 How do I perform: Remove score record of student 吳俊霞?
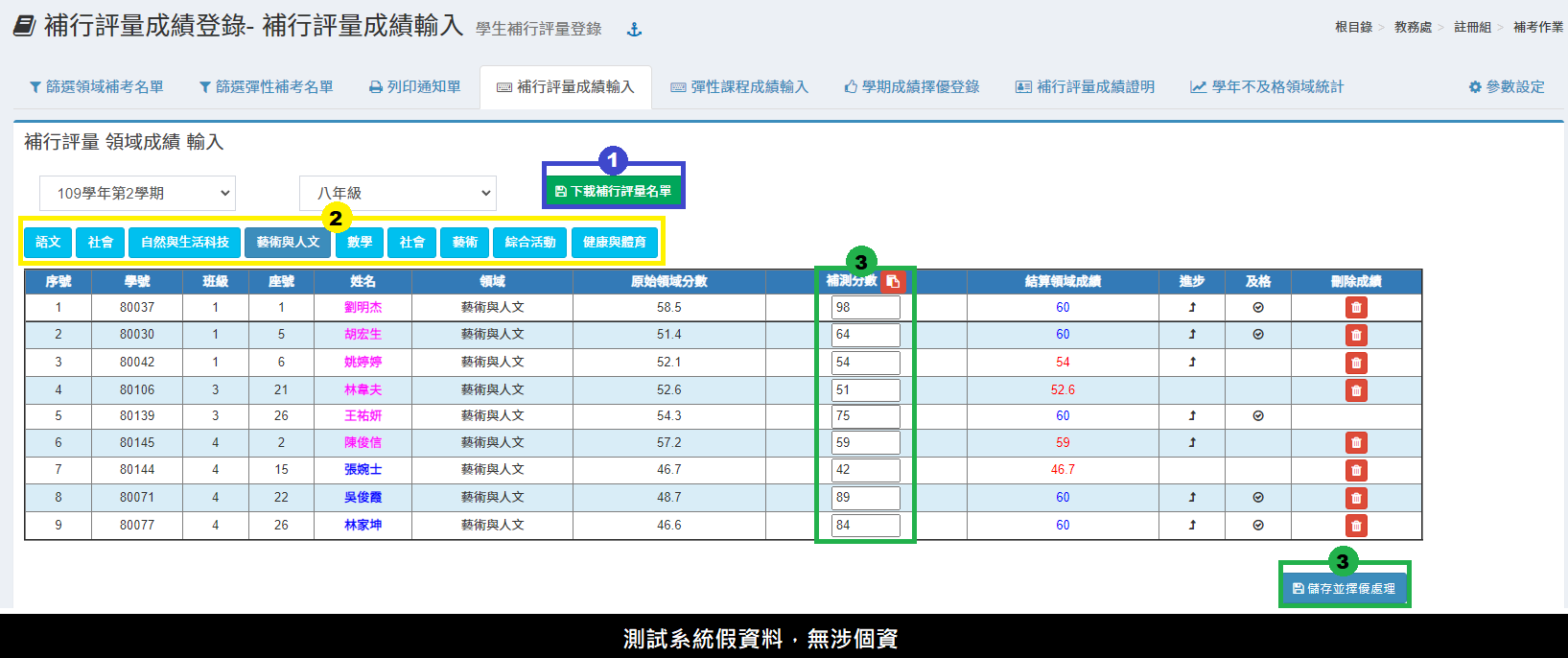[1355, 498]
